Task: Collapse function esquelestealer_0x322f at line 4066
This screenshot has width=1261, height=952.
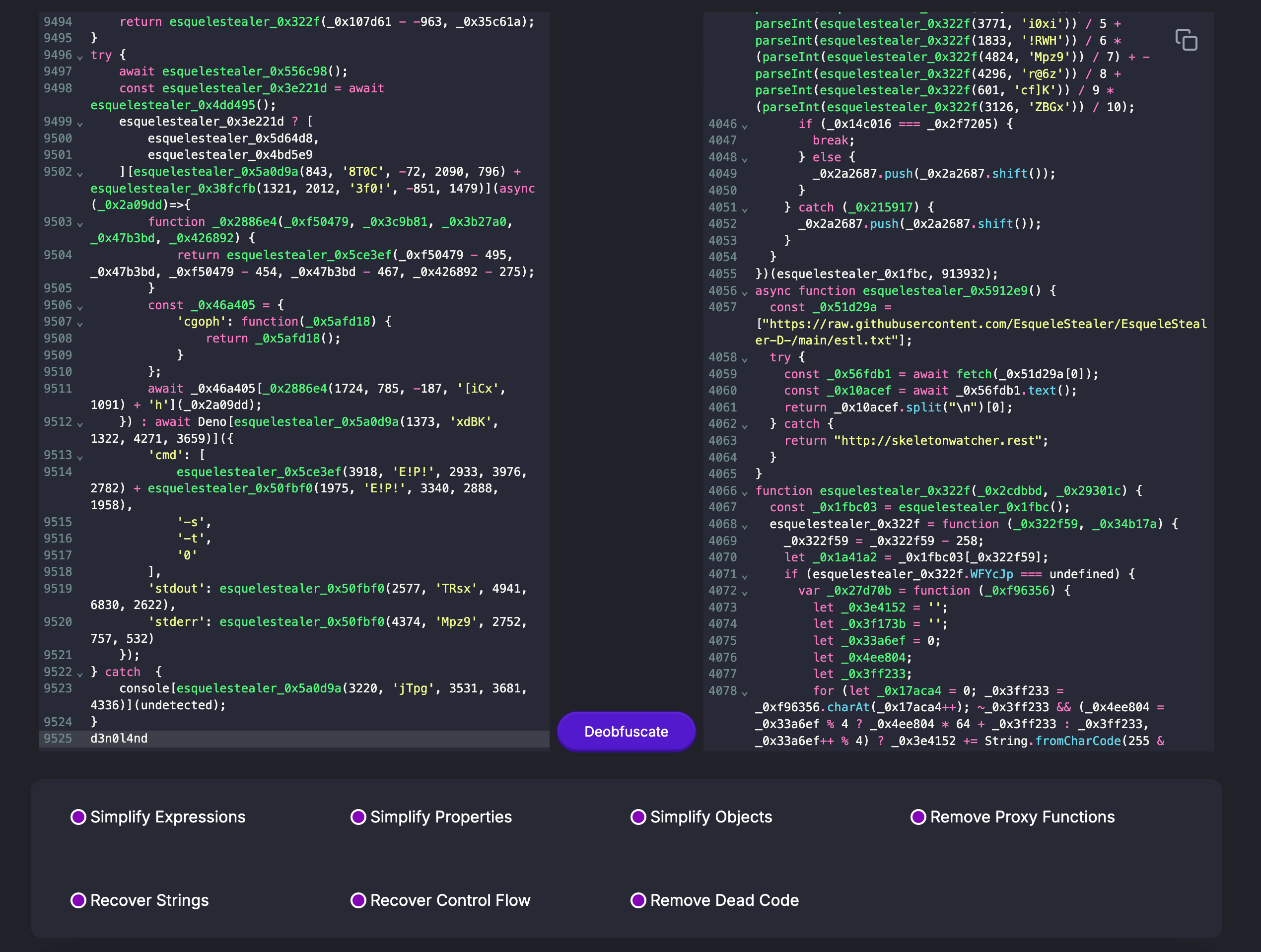Action: point(745,493)
